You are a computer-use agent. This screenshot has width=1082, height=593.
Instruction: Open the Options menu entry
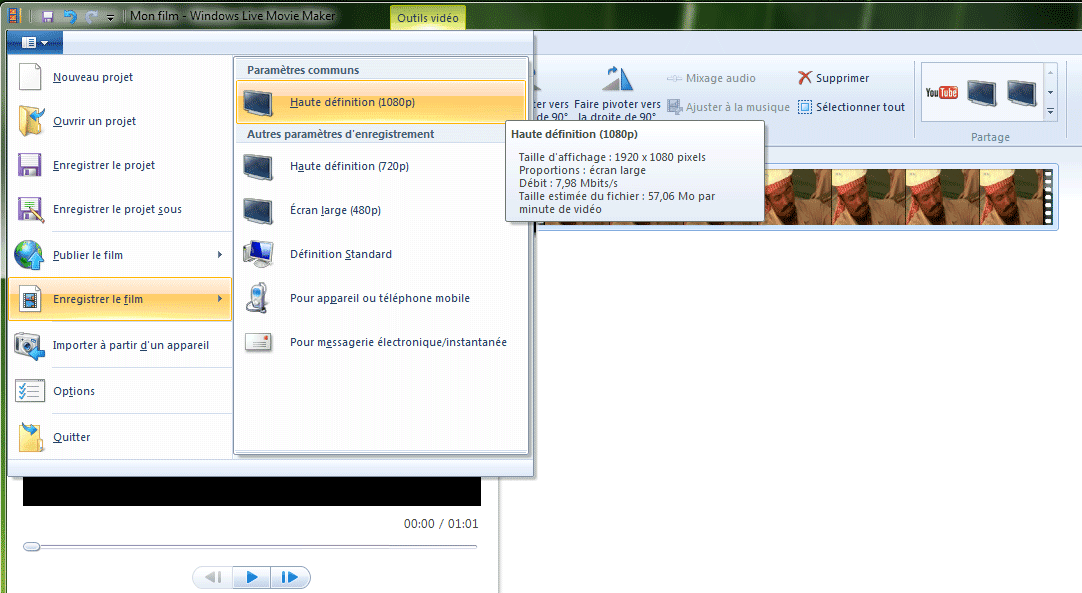pyautogui.click(x=121, y=391)
